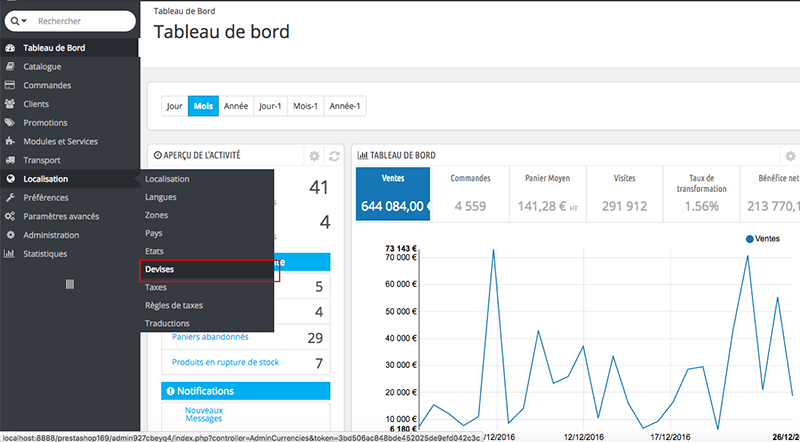Viewport: 800px width, 442px height.
Task: Click the Commandes credit card icon
Action: 10,85
